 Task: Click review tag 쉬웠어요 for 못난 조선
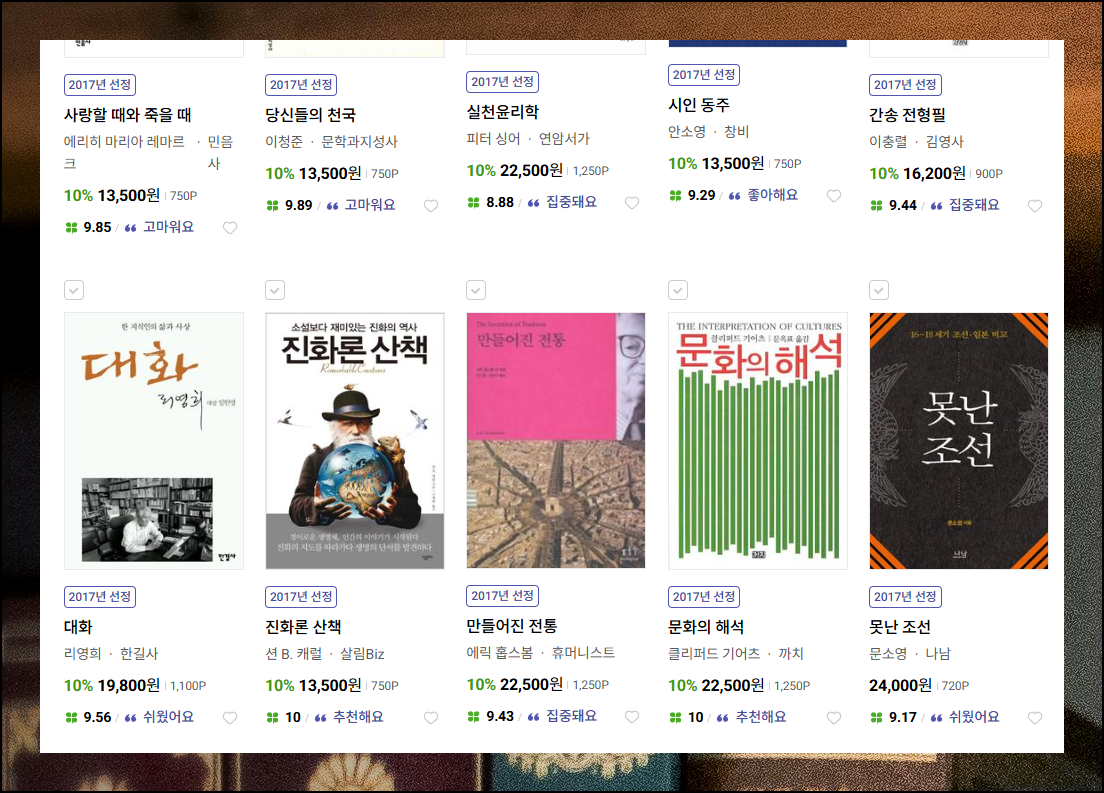(x=974, y=717)
